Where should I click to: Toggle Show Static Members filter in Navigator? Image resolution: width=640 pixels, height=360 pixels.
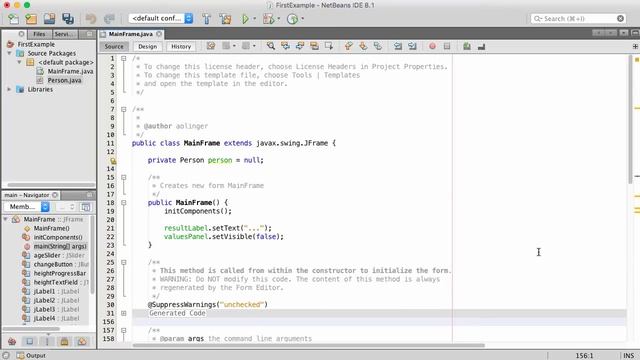pyautogui.click(x=47, y=341)
